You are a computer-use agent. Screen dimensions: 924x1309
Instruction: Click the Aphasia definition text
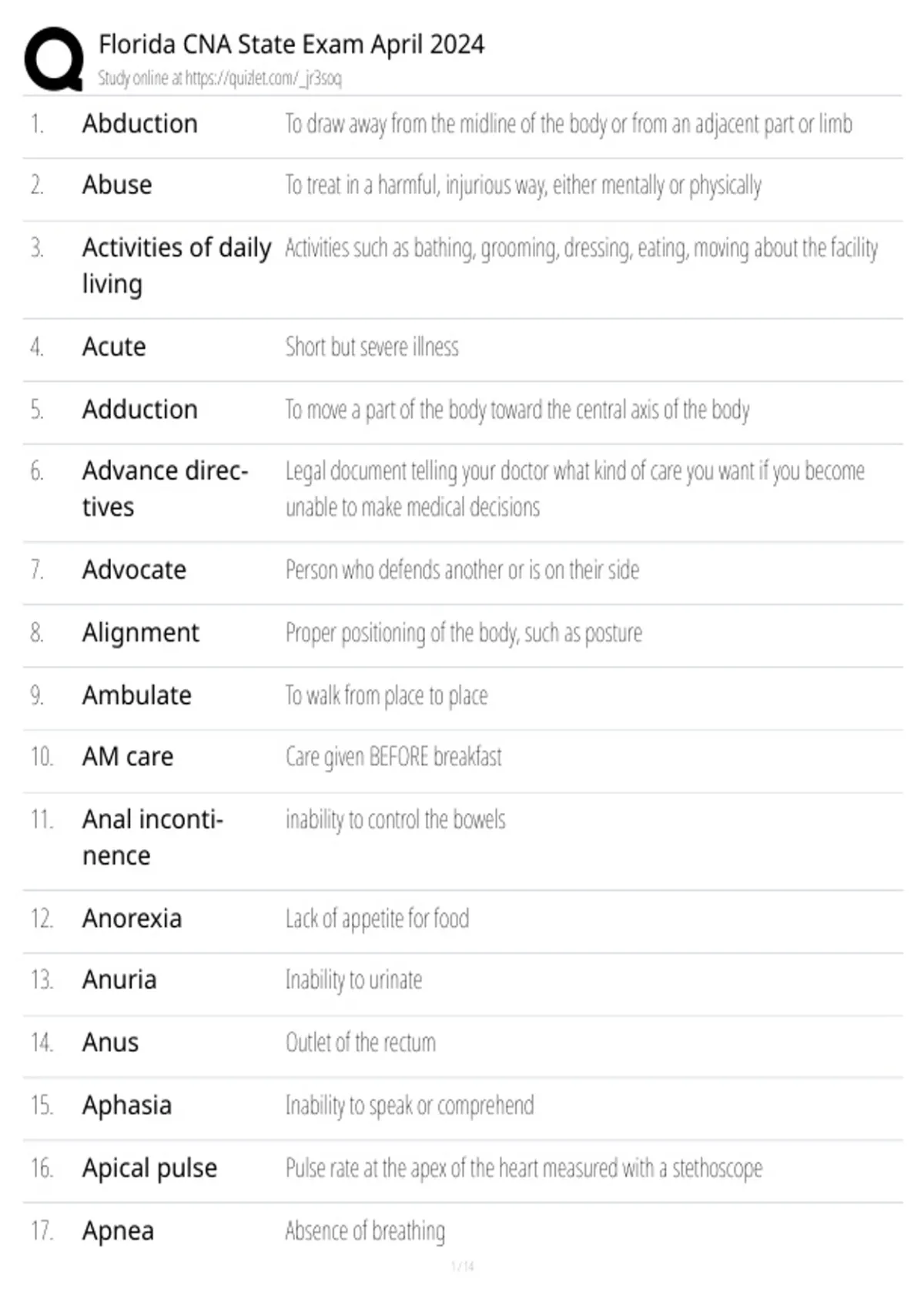pyautogui.click(x=410, y=1106)
